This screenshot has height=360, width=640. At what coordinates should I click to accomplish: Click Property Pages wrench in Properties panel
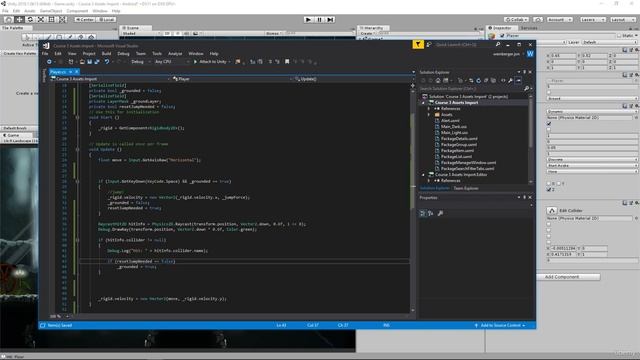tap(440, 213)
